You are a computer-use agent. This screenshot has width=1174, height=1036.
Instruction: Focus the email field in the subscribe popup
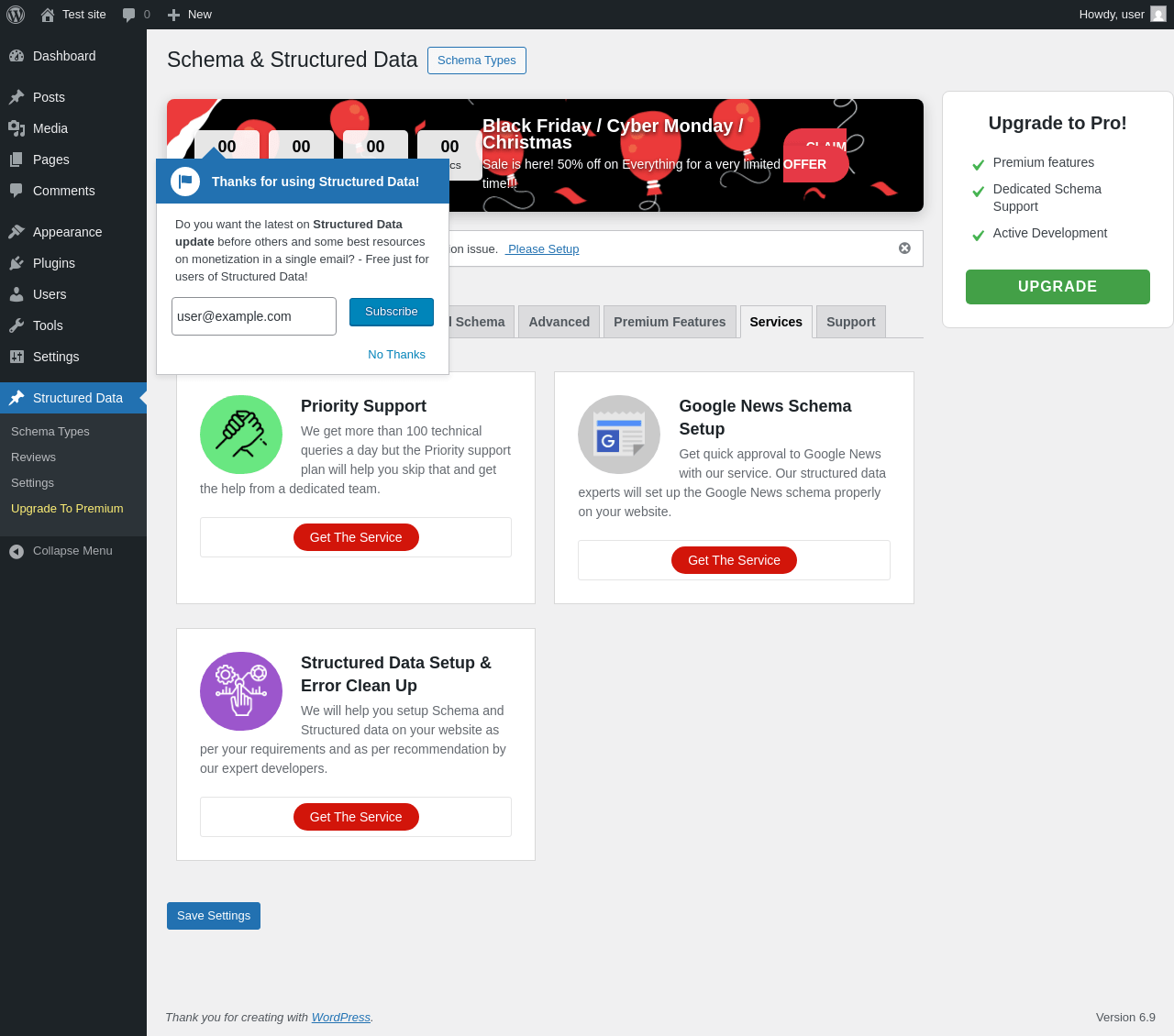point(254,316)
